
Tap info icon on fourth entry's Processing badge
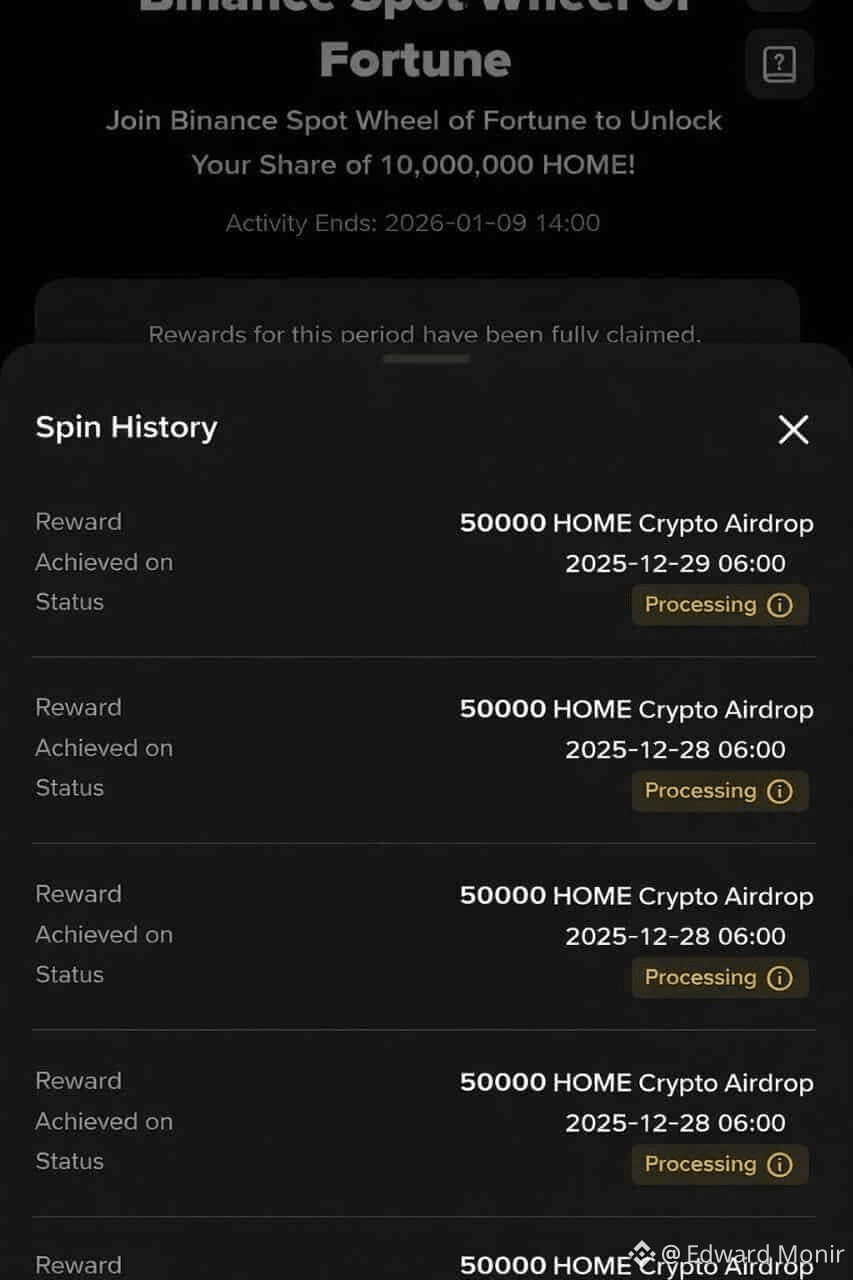(780, 1165)
